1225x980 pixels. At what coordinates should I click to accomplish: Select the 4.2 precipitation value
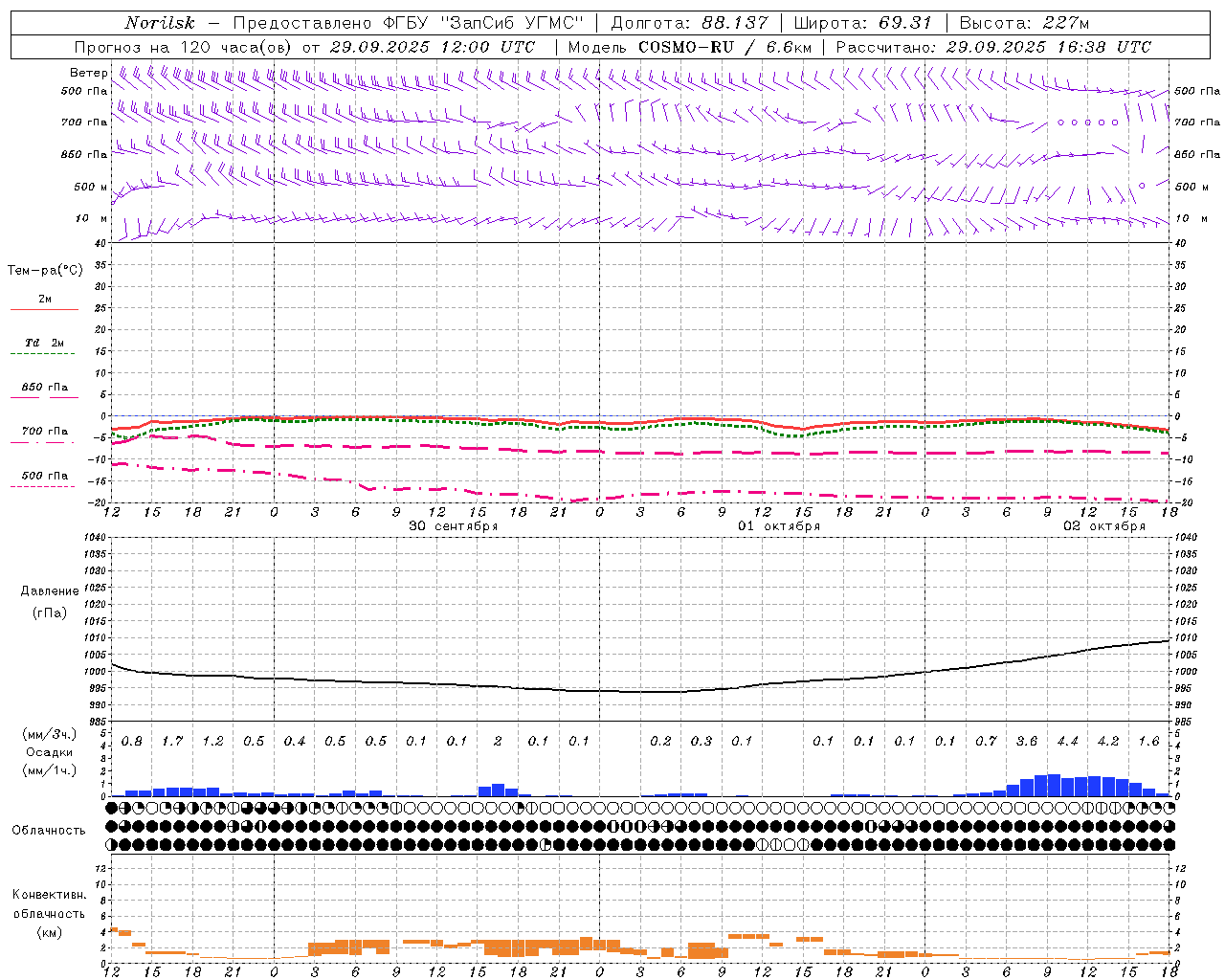pyautogui.click(x=1108, y=742)
